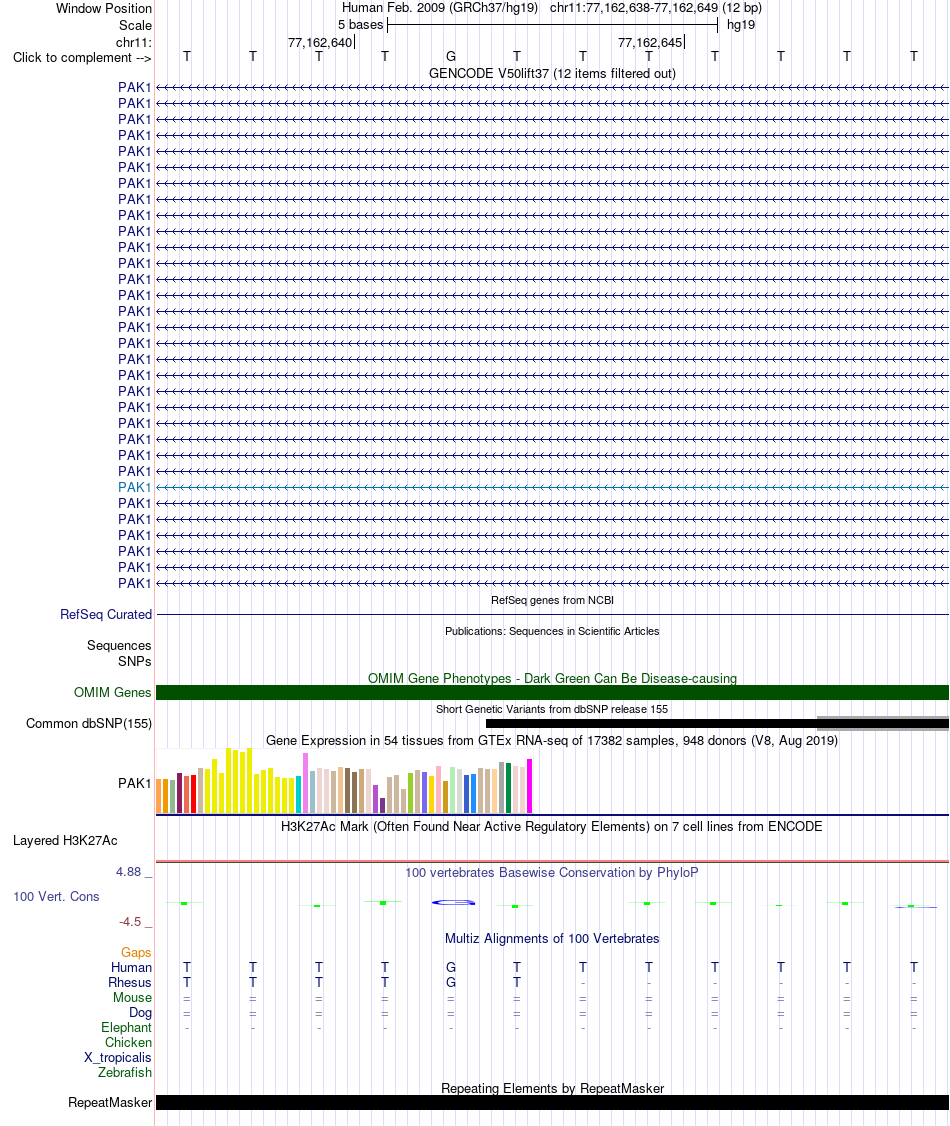Screen dimensions: 950x1126
Task: Open the RefSeq Curated track label
Action: click(106, 615)
